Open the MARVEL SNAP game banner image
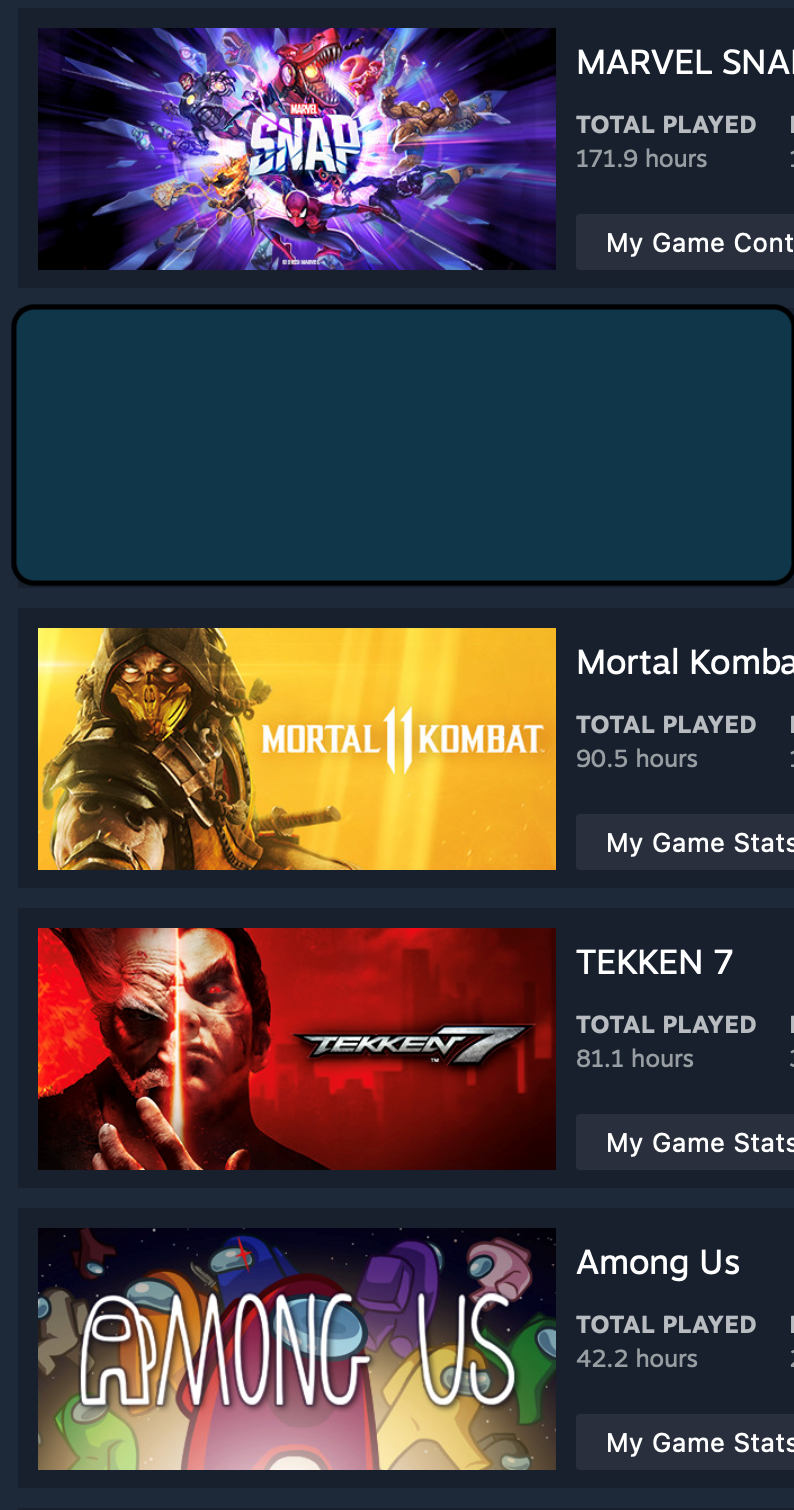 tap(297, 149)
